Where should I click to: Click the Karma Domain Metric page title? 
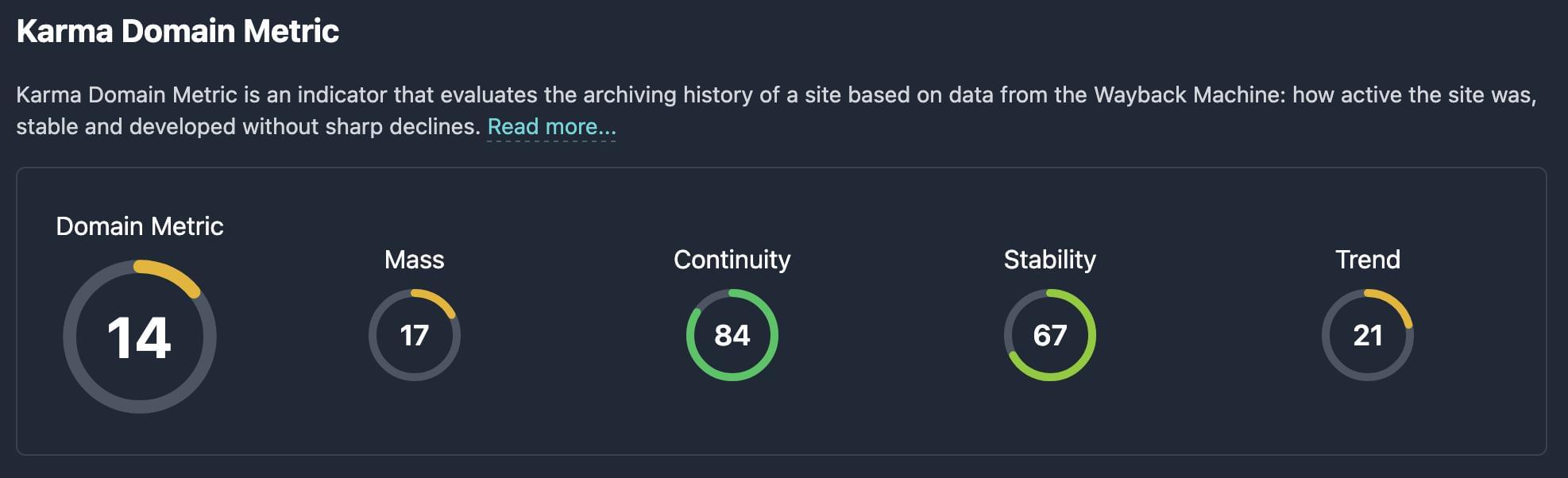[176, 32]
